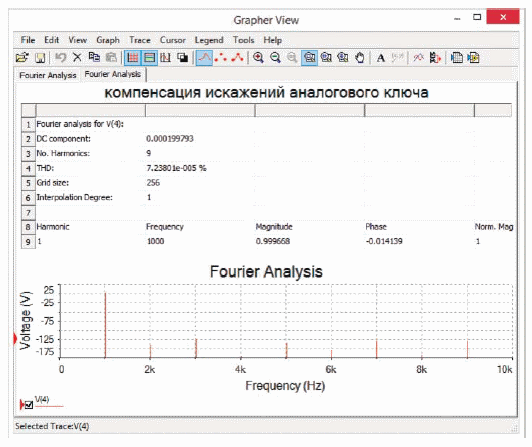The height and width of the screenshot is (447, 532).
Task: Click the Frequency (Hz) axis label
Action: [x=285, y=386]
